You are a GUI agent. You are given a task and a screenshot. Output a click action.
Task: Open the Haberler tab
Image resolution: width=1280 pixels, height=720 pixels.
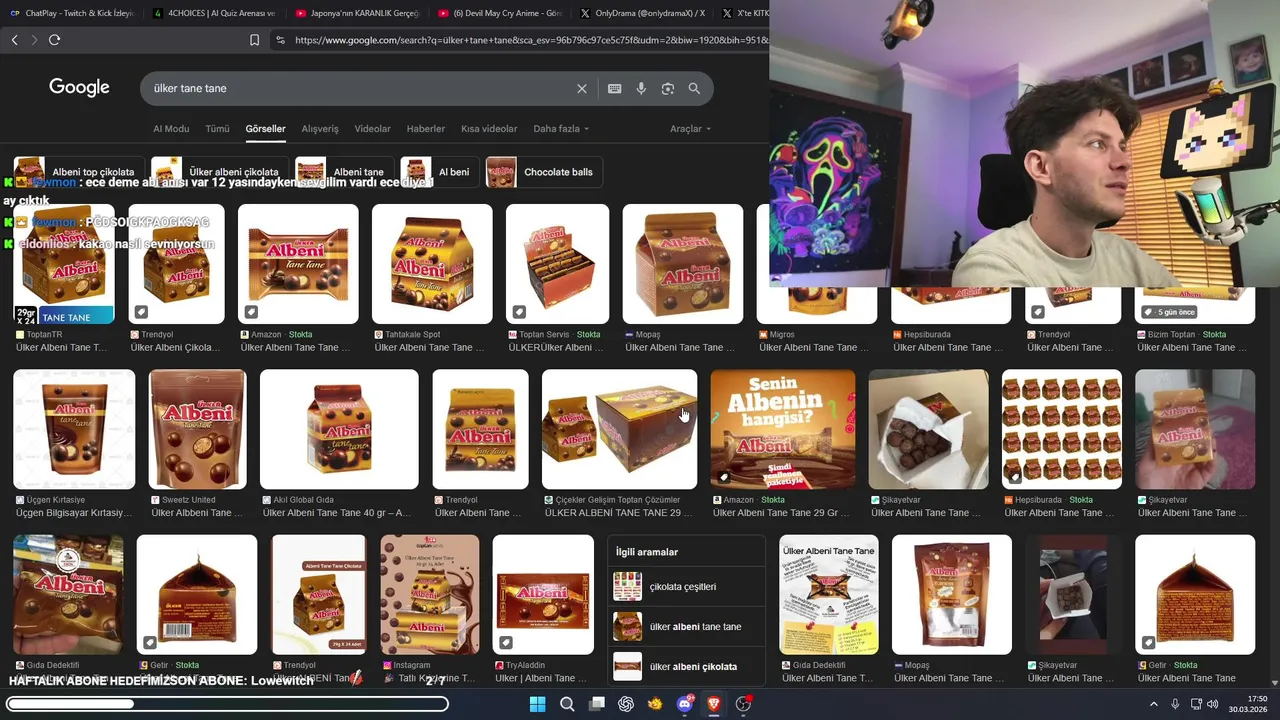(x=426, y=129)
